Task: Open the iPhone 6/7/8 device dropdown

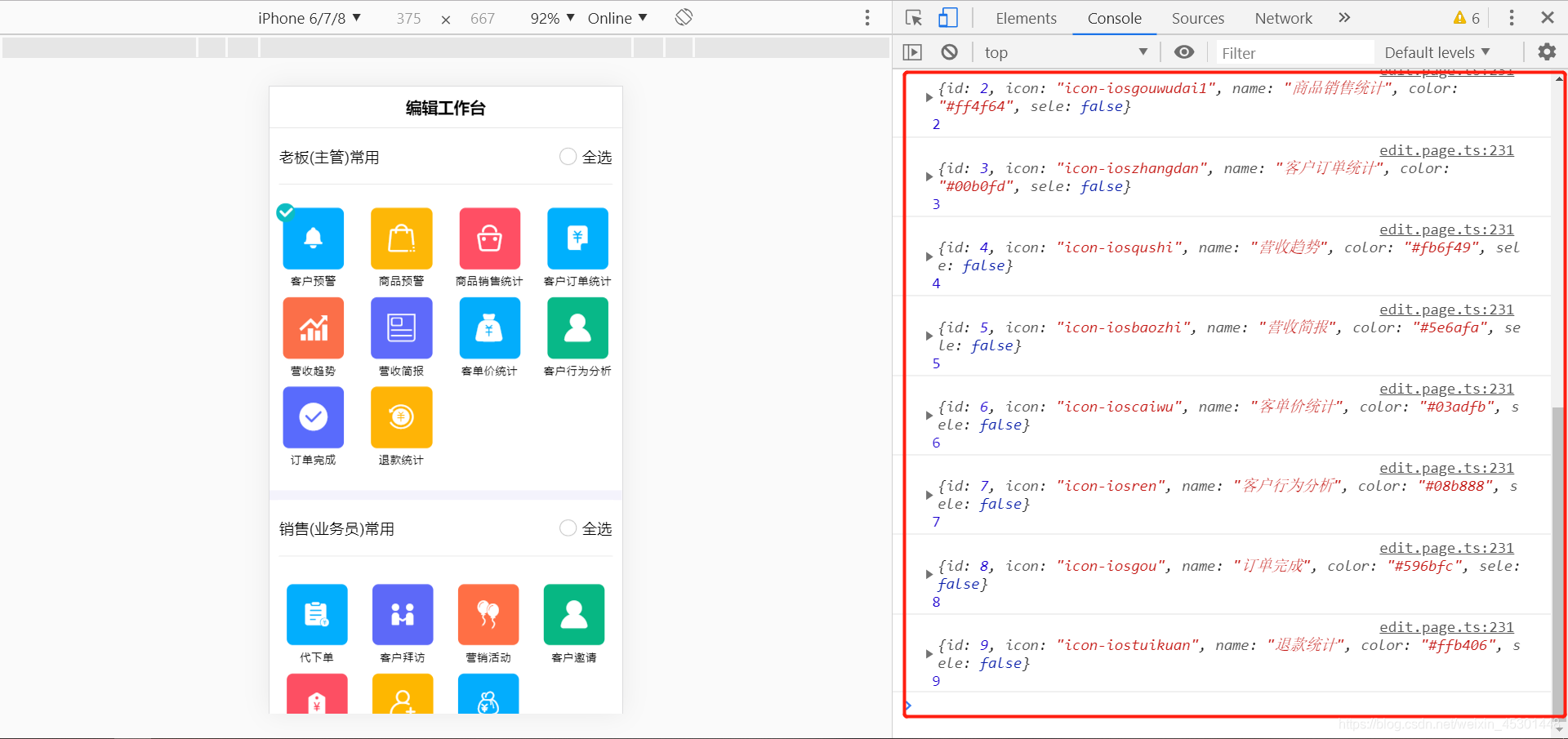Action: pos(310,18)
